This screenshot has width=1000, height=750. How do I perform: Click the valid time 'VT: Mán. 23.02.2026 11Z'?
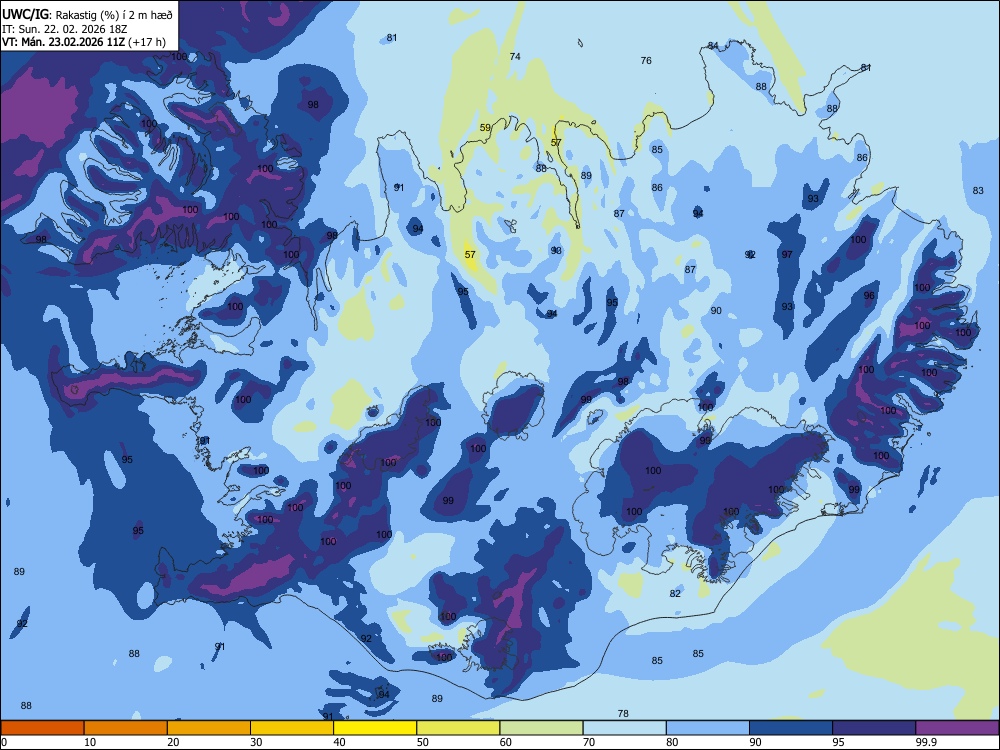(64, 42)
